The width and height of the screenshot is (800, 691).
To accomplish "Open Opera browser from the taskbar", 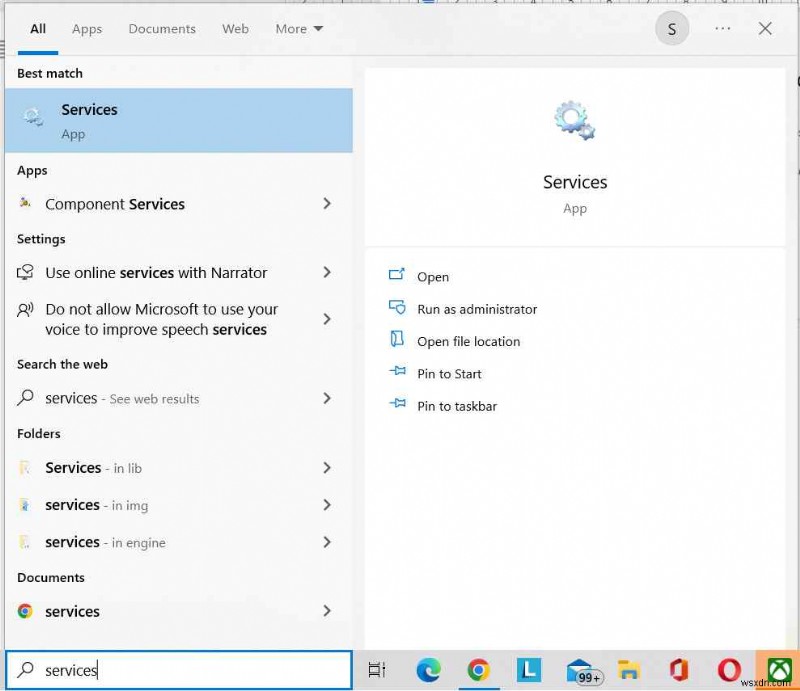I will [x=729, y=670].
